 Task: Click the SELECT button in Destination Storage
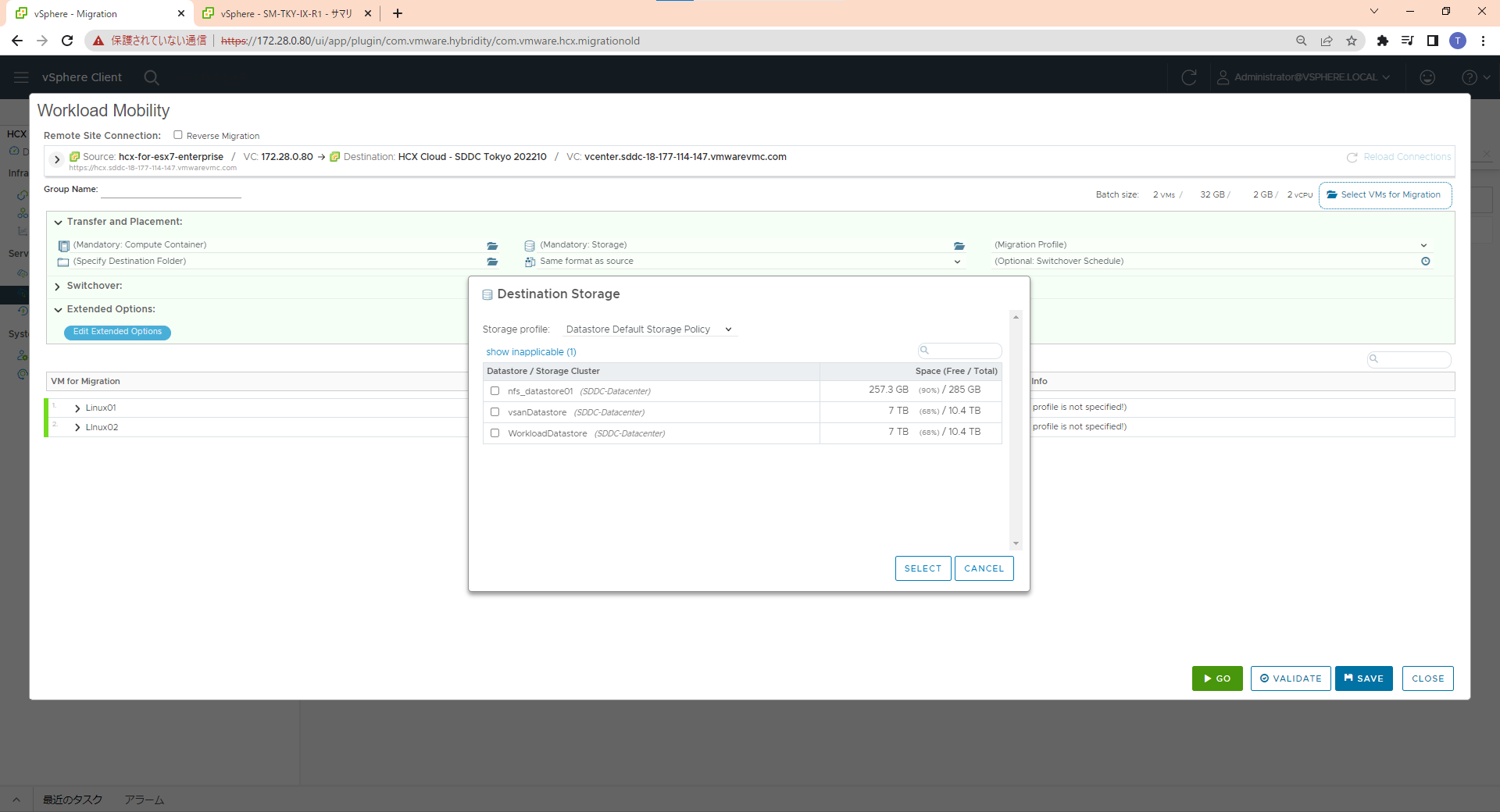[x=923, y=568]
